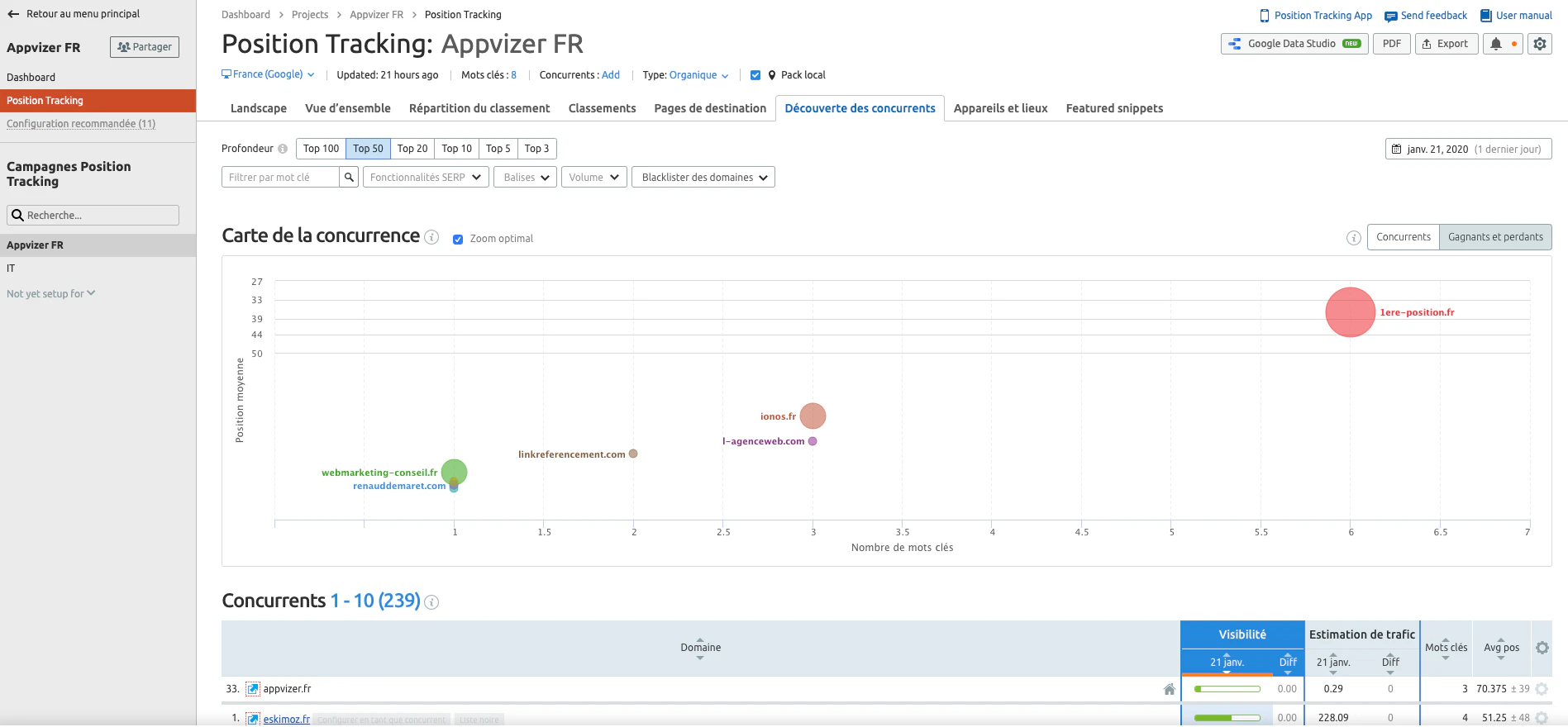Click the Partager button
The width and height of the screenshot is (1568, 727).
[x=145, y=47]
